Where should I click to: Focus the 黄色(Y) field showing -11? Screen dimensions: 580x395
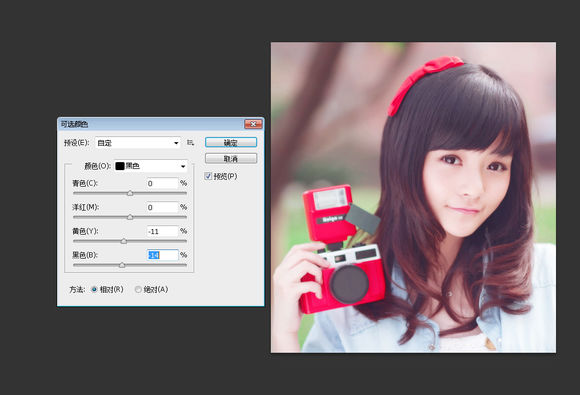coord(162,232)
